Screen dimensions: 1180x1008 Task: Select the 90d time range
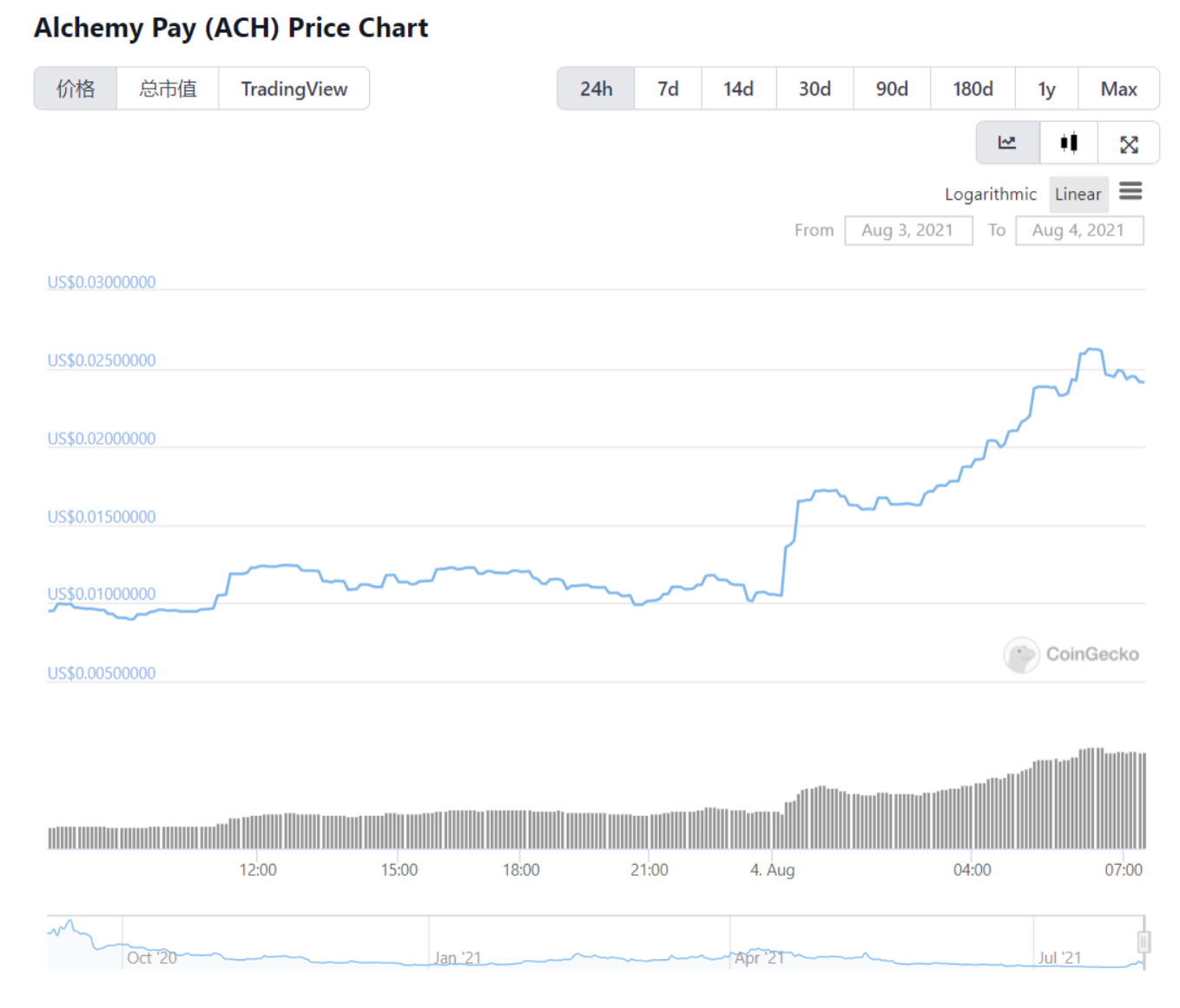point(891,88)
